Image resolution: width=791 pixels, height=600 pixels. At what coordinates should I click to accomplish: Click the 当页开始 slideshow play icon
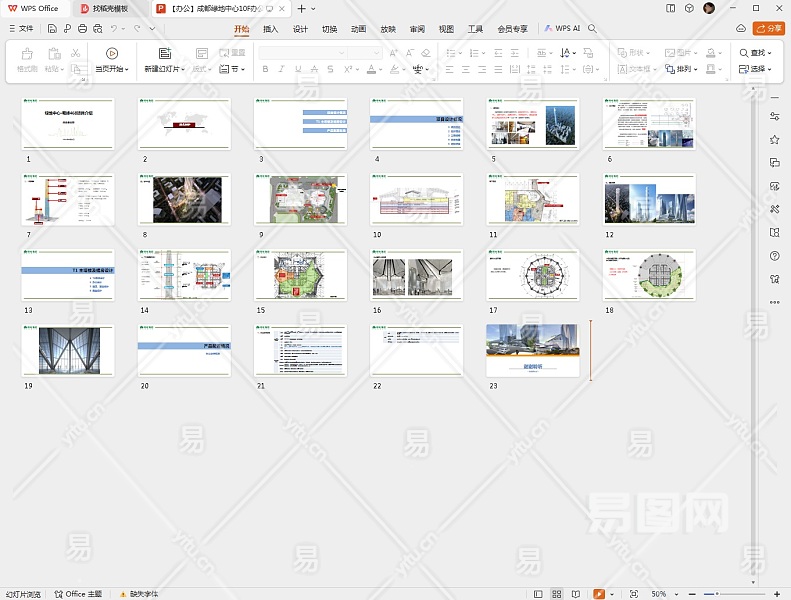(111, 53)
